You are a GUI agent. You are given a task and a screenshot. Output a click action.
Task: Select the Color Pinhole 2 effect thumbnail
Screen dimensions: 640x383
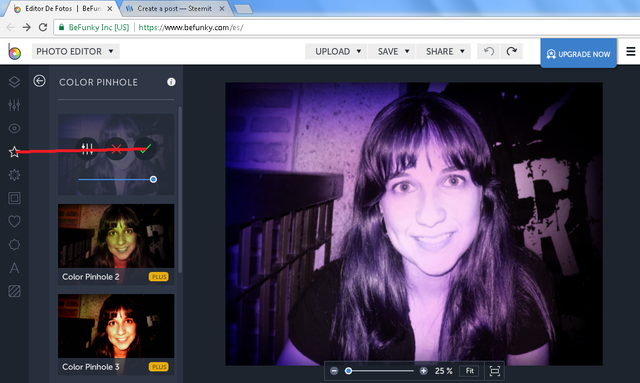pyautogui.click(x=116, y=244)
